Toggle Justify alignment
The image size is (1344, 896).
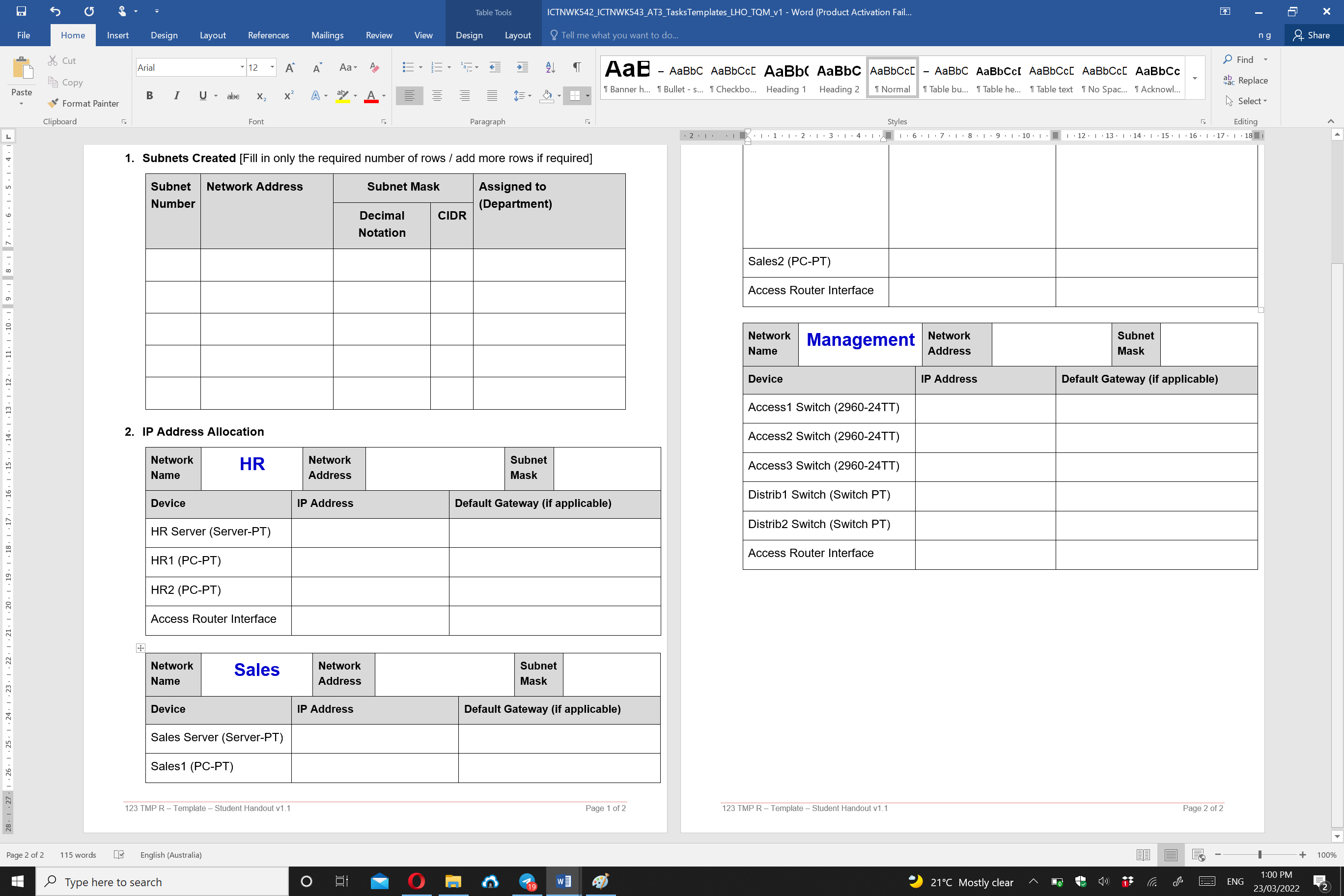click(x=492, y=96)
